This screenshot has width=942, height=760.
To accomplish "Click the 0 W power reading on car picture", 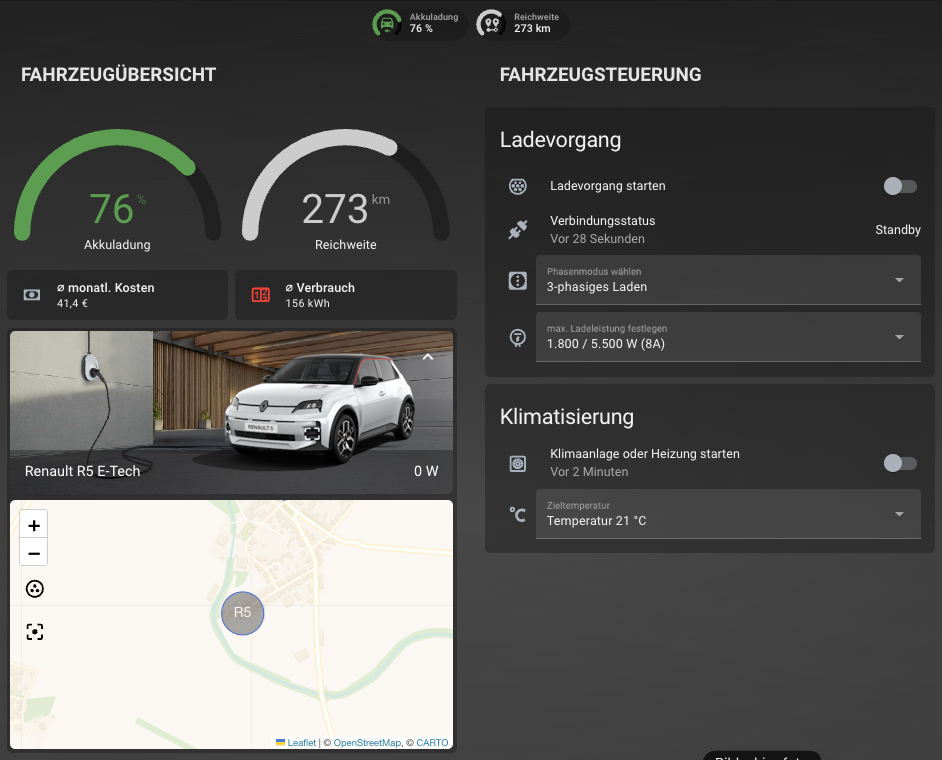I will click(x=426, y=471).
